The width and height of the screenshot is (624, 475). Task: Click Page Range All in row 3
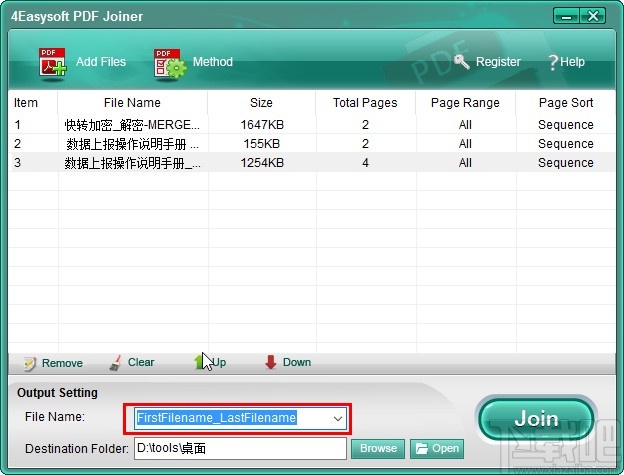click(x=465, y=163)
